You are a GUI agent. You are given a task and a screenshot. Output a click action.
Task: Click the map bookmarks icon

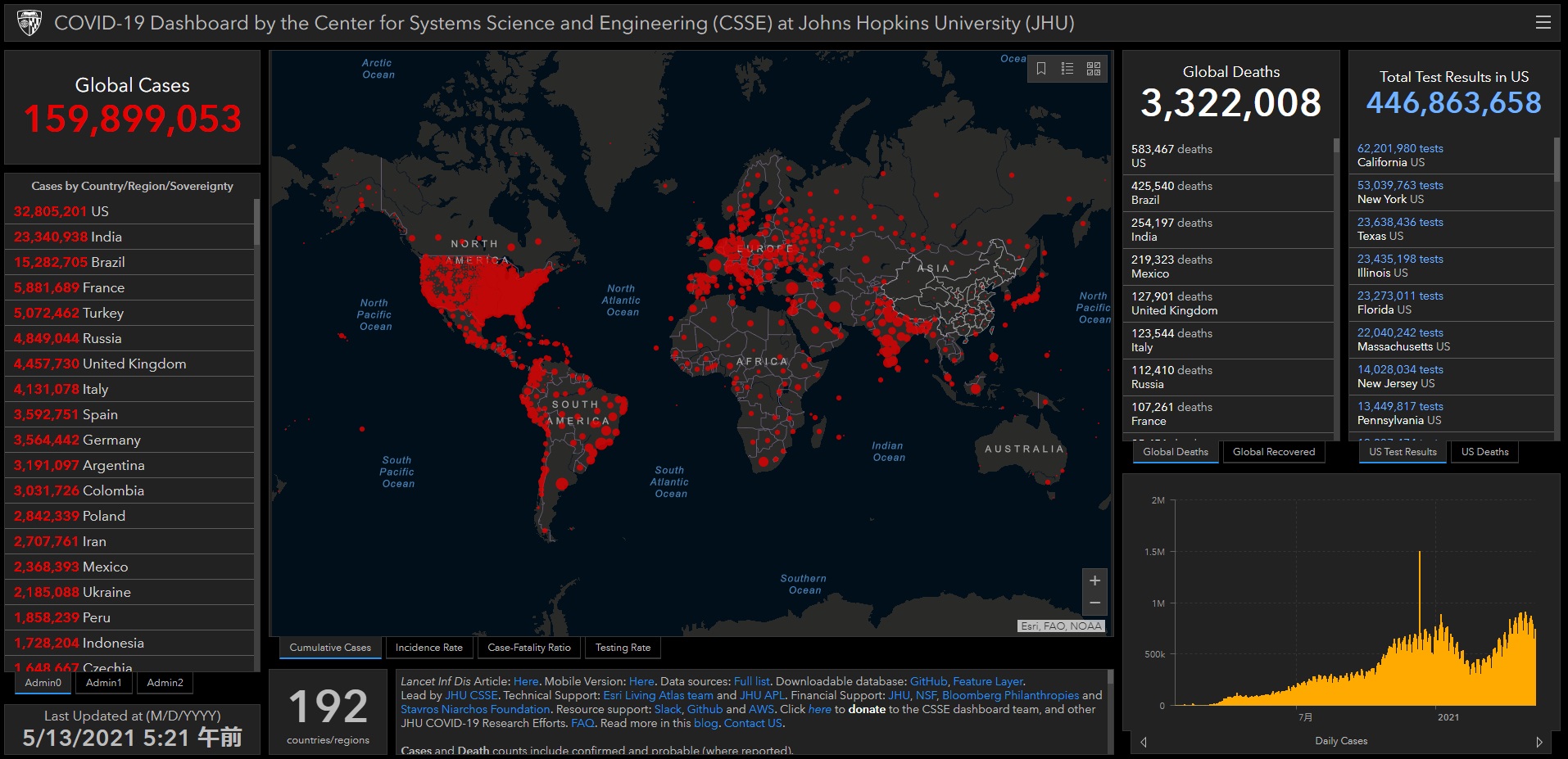(x=1041, y=69)
